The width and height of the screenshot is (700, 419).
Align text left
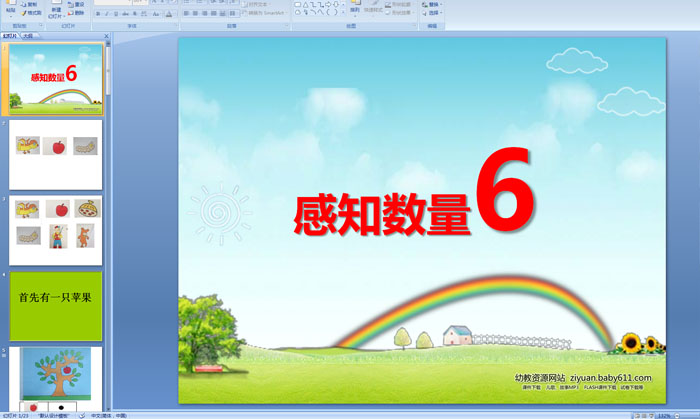click(x=186, y=14)
